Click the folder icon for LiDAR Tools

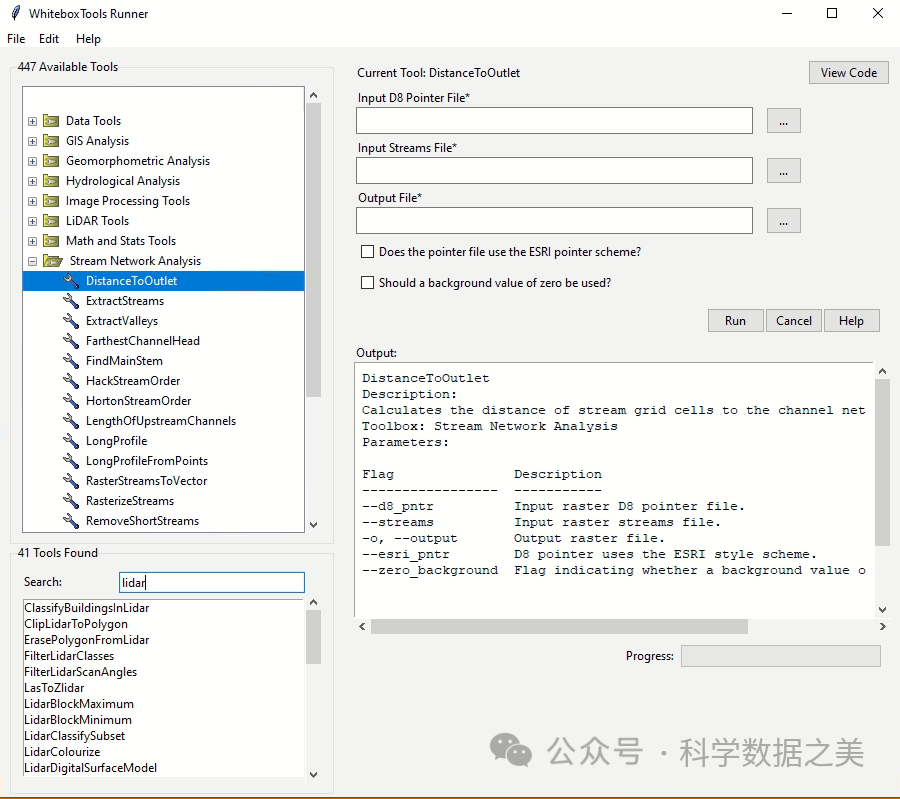pyautogui.click(x=51, y=221)
